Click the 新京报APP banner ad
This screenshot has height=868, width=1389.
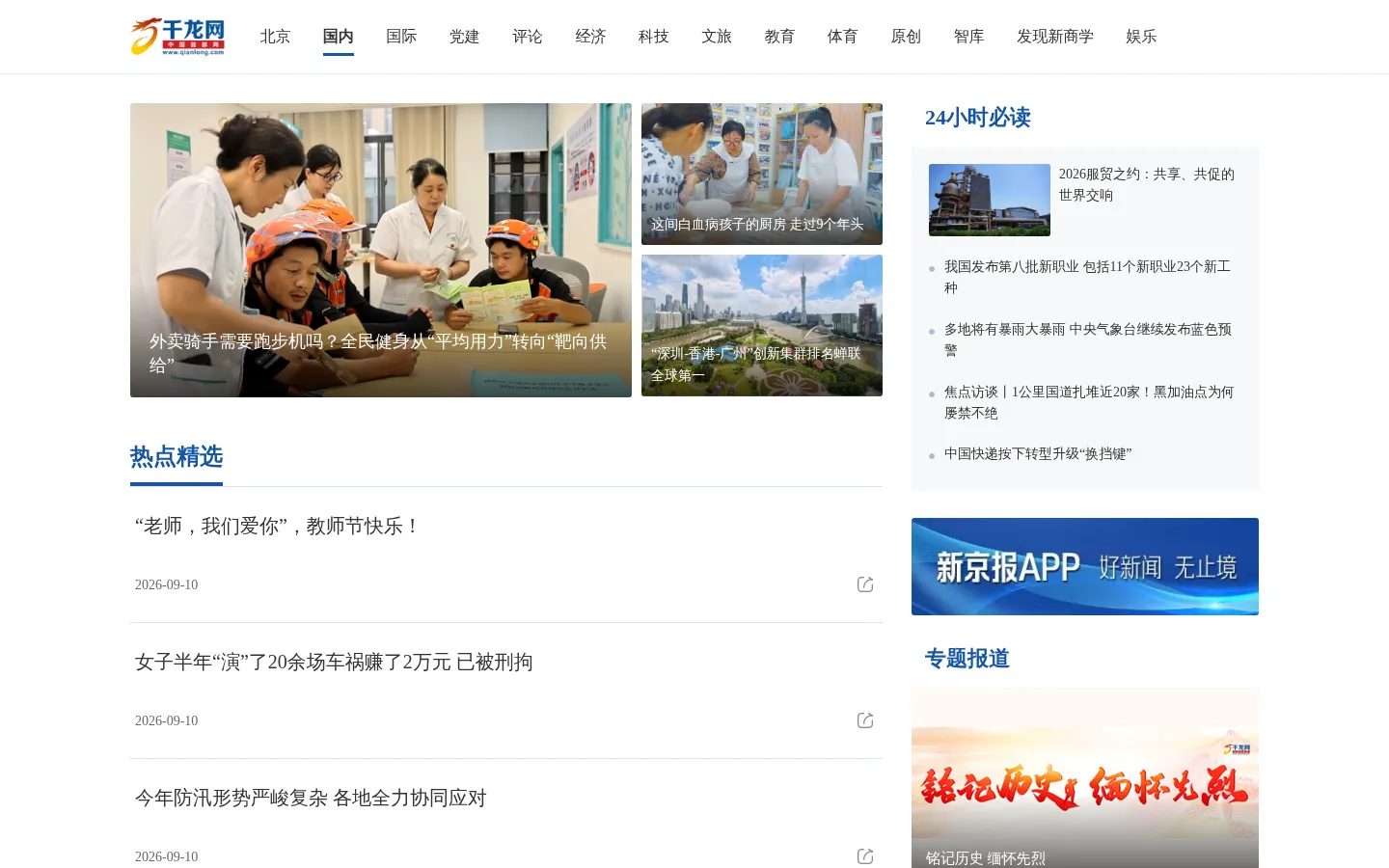tap(1085, 566)
